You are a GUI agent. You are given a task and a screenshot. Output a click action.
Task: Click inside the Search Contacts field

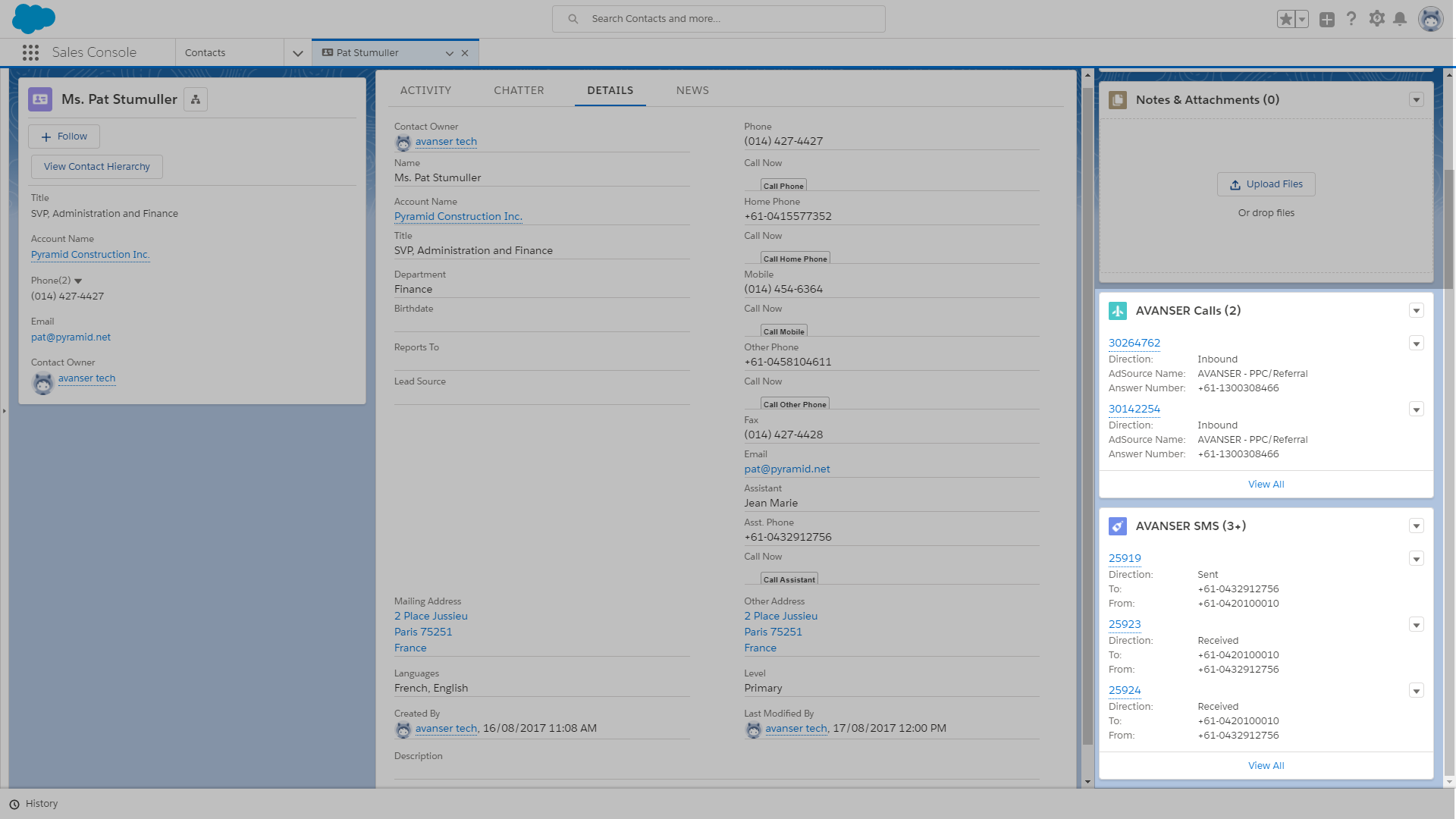[718, 18]
